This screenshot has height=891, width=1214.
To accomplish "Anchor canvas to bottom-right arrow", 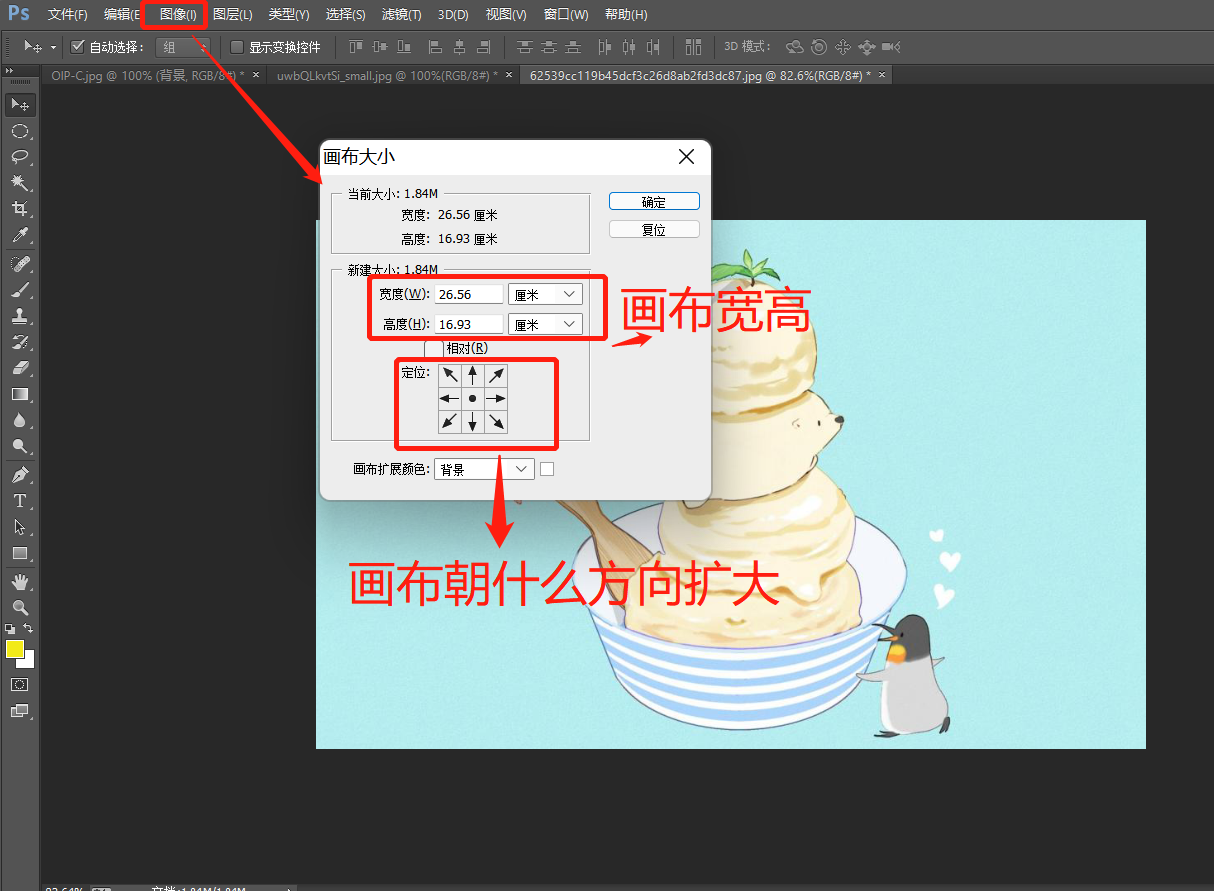I will click(x=496, y=421).
